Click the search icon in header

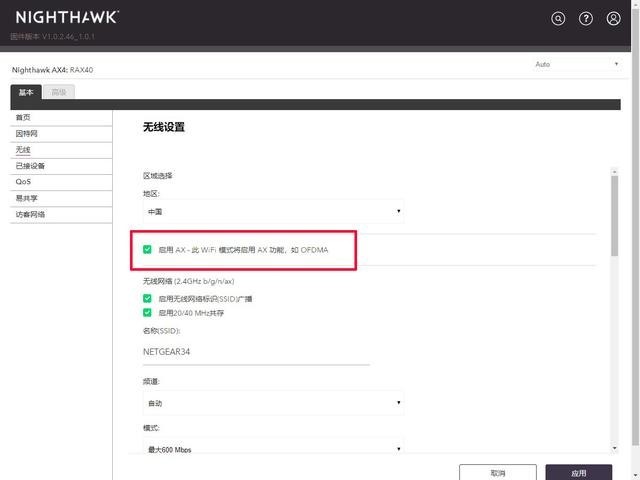pos(558,18)
